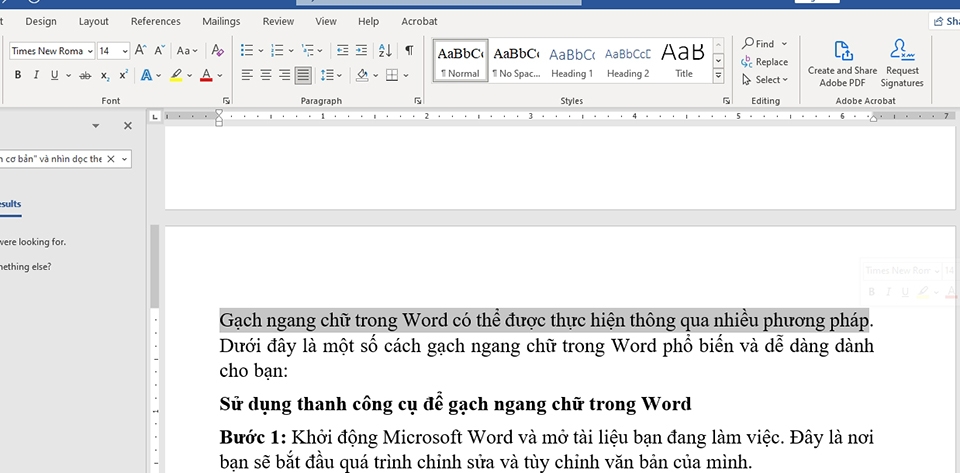Open the Review tab

coord(279,21)
